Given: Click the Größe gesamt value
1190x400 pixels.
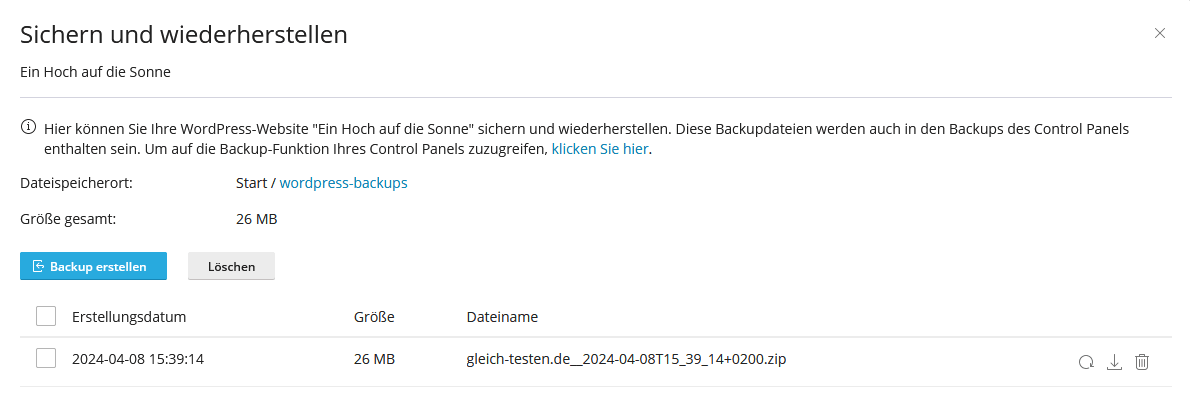Looking at the screenshot, I should (x=256, y=218).
